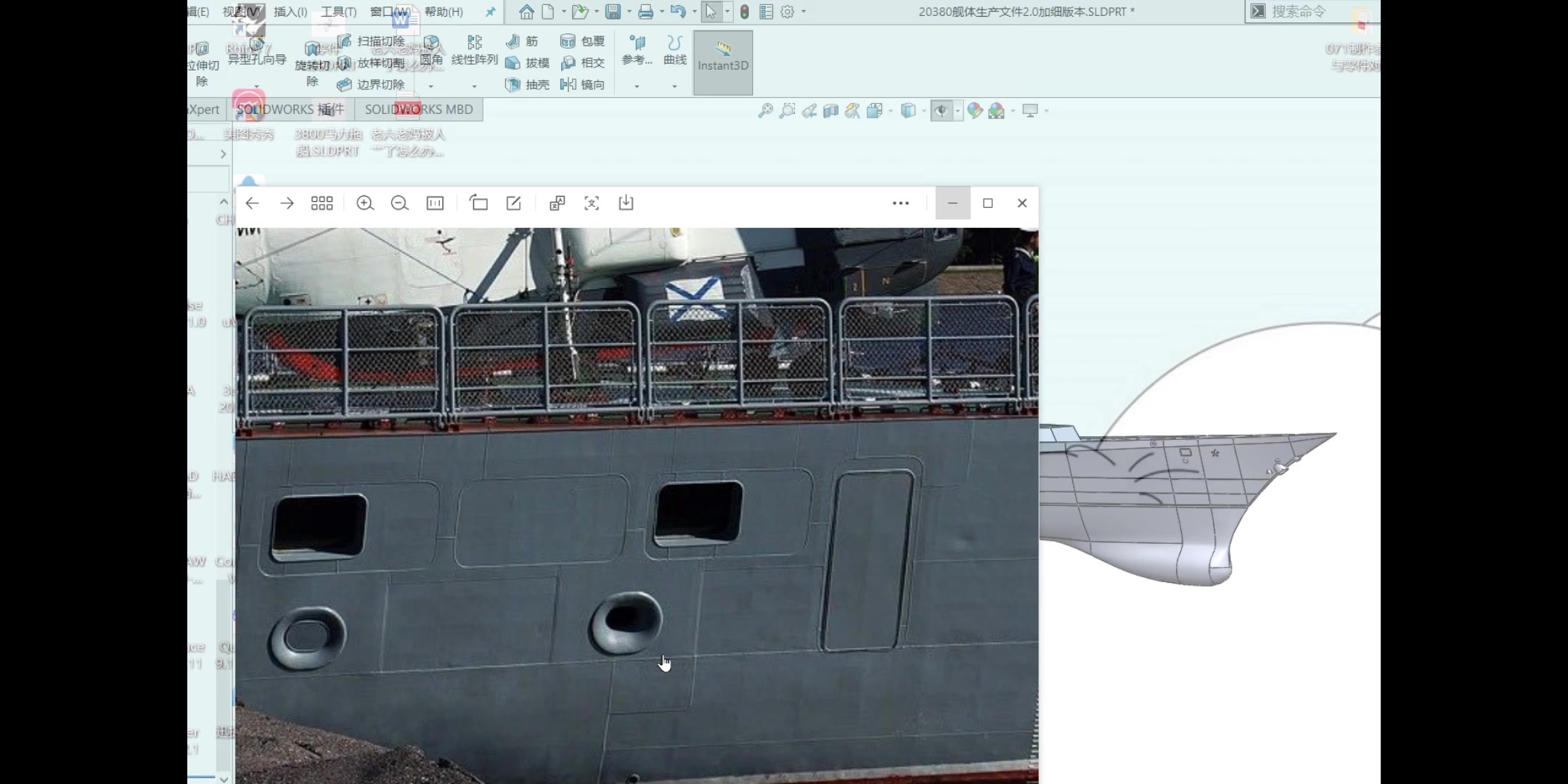Click the Print icon

645,12
